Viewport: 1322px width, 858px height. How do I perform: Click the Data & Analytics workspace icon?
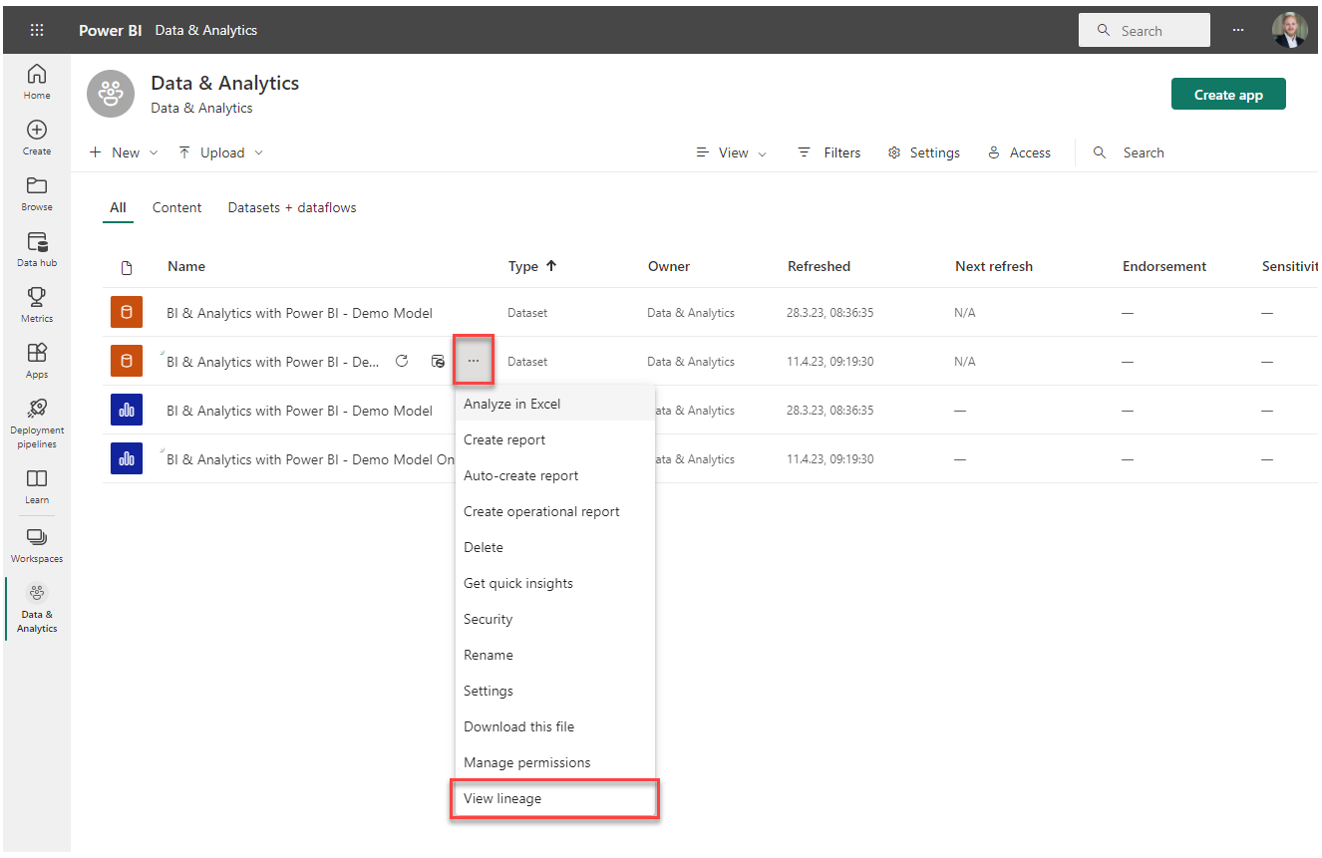111,94
